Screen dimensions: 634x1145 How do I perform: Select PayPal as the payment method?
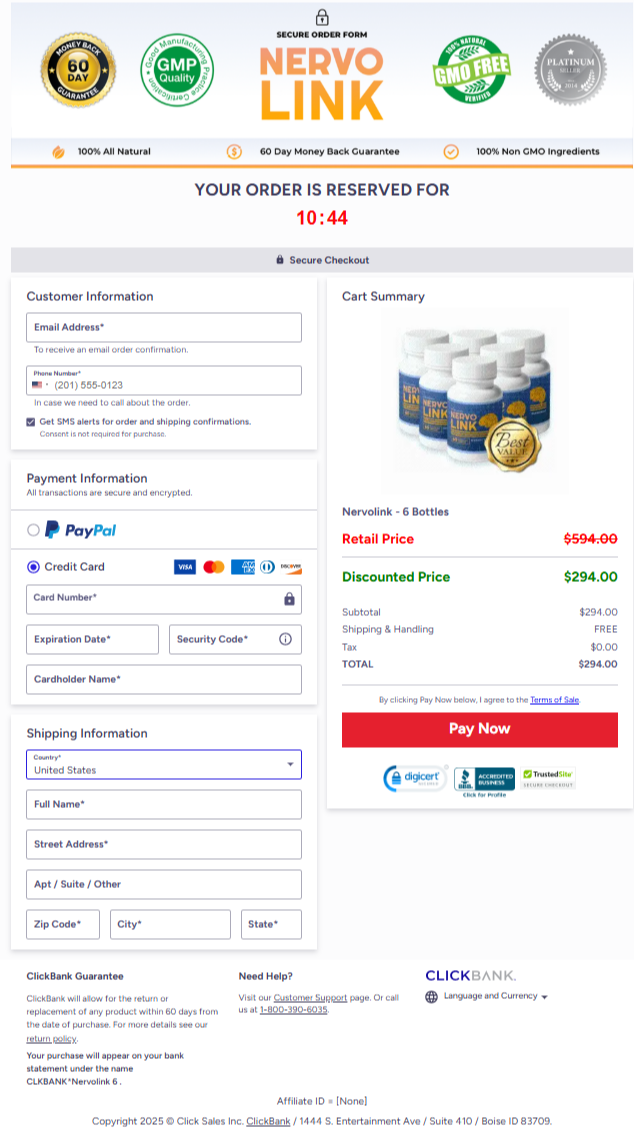31,530
